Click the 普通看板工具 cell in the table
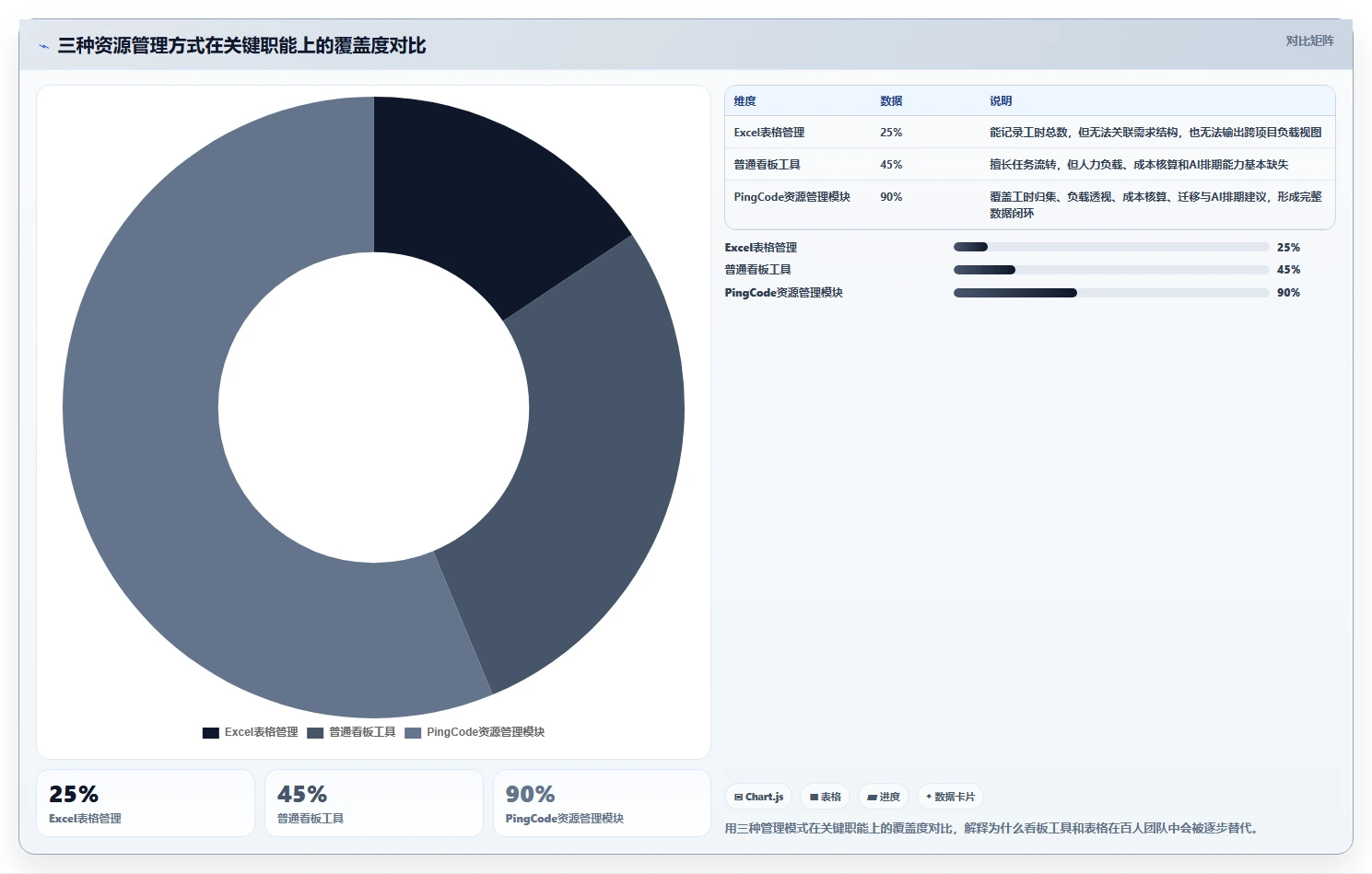Screen dimensions: 1372x874 click(767, 165)
